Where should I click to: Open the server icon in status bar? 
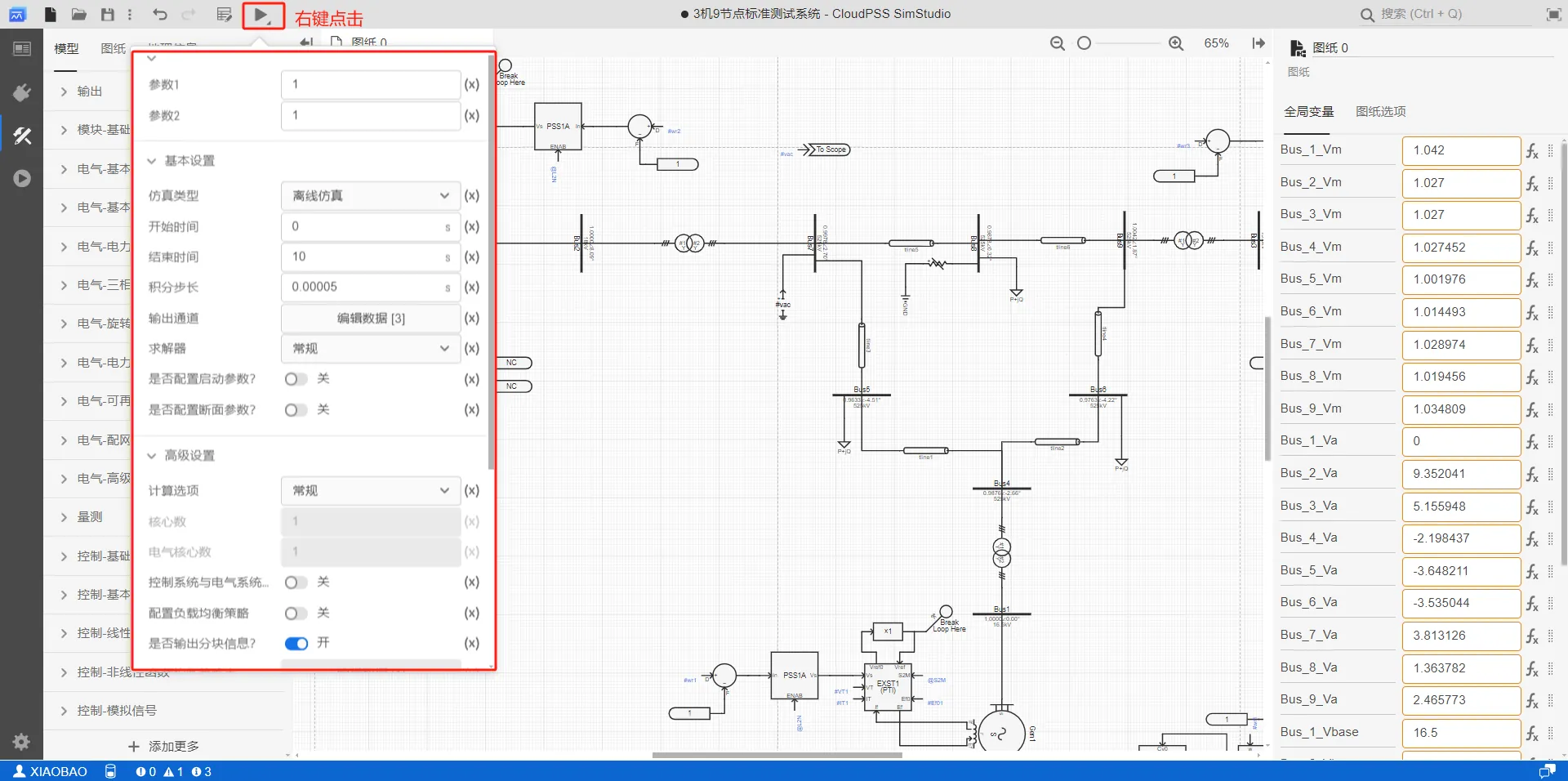pos(110,771)
